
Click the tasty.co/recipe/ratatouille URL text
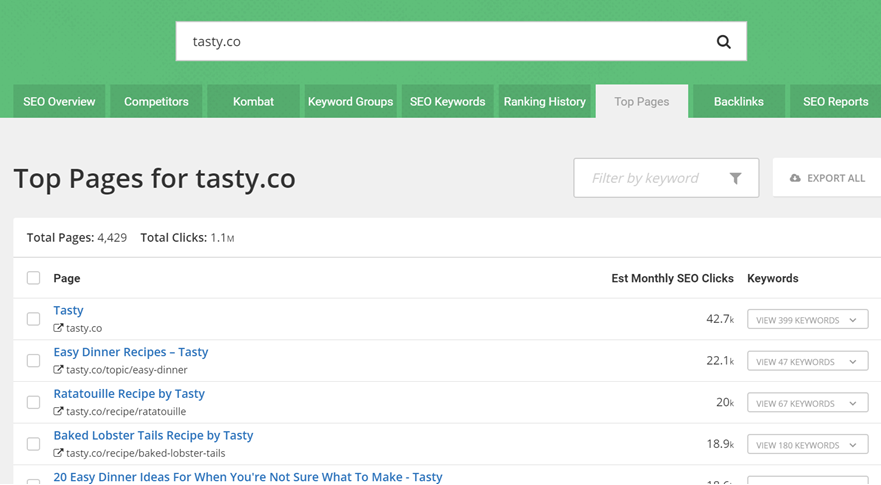click(126, 411)
